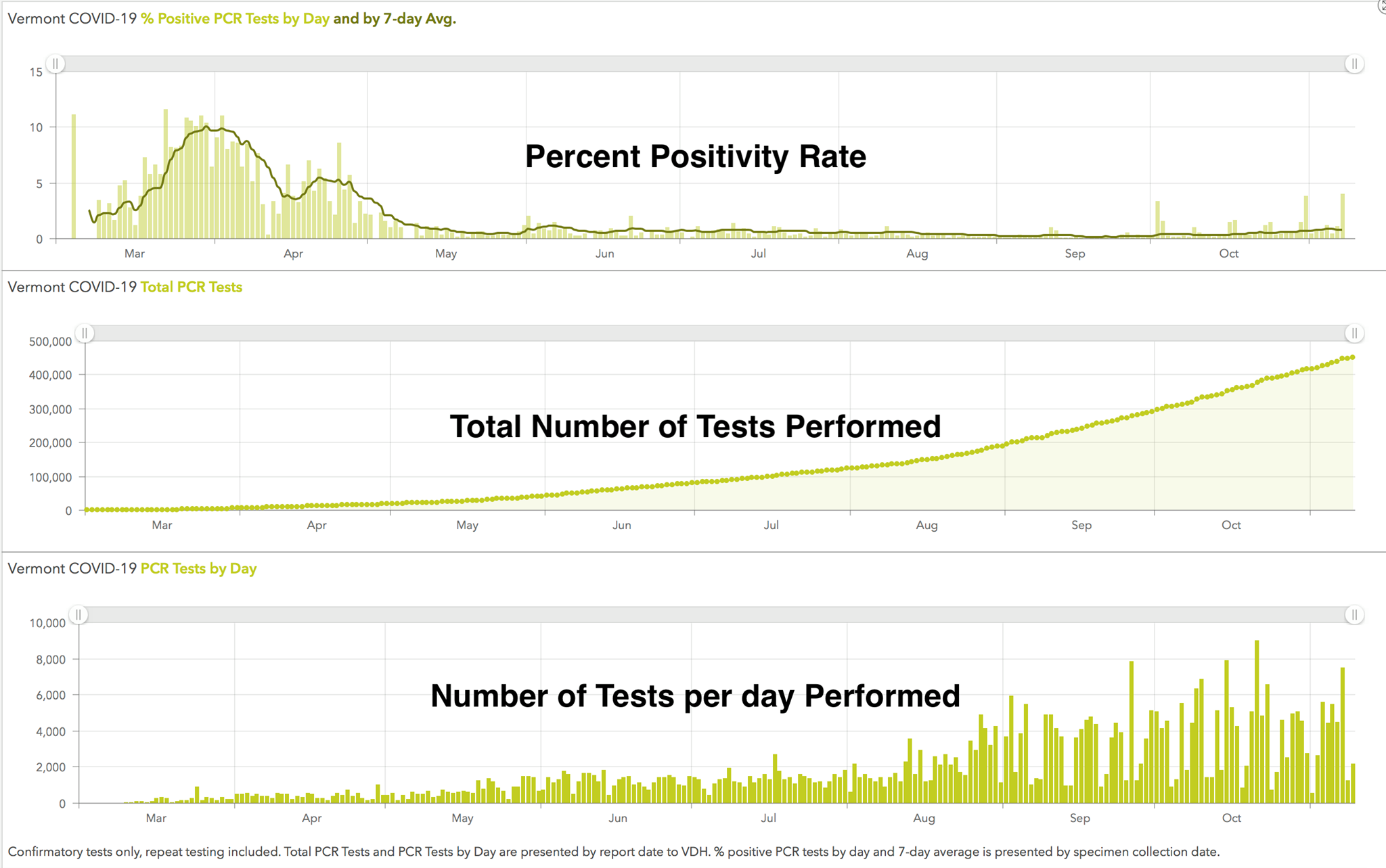Click the positivity chart range scrollbar track
The width and height of the screenshot is (1386, 868).
click(704, 64)
